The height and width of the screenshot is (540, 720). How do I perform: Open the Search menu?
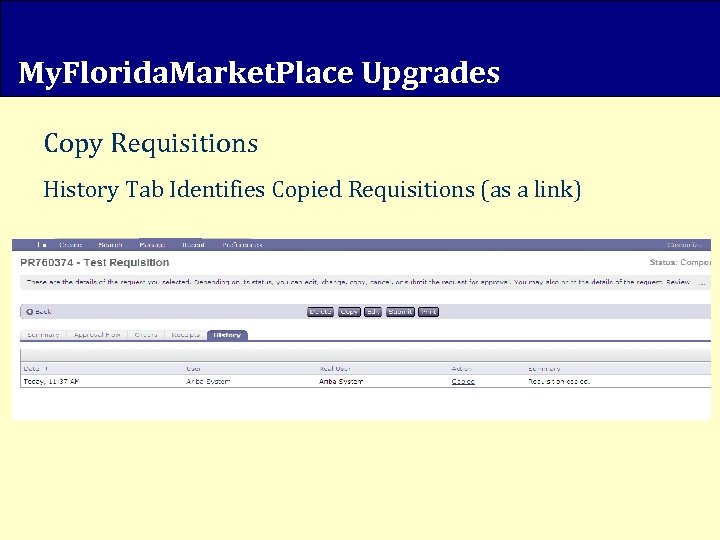tap(110, 245)
